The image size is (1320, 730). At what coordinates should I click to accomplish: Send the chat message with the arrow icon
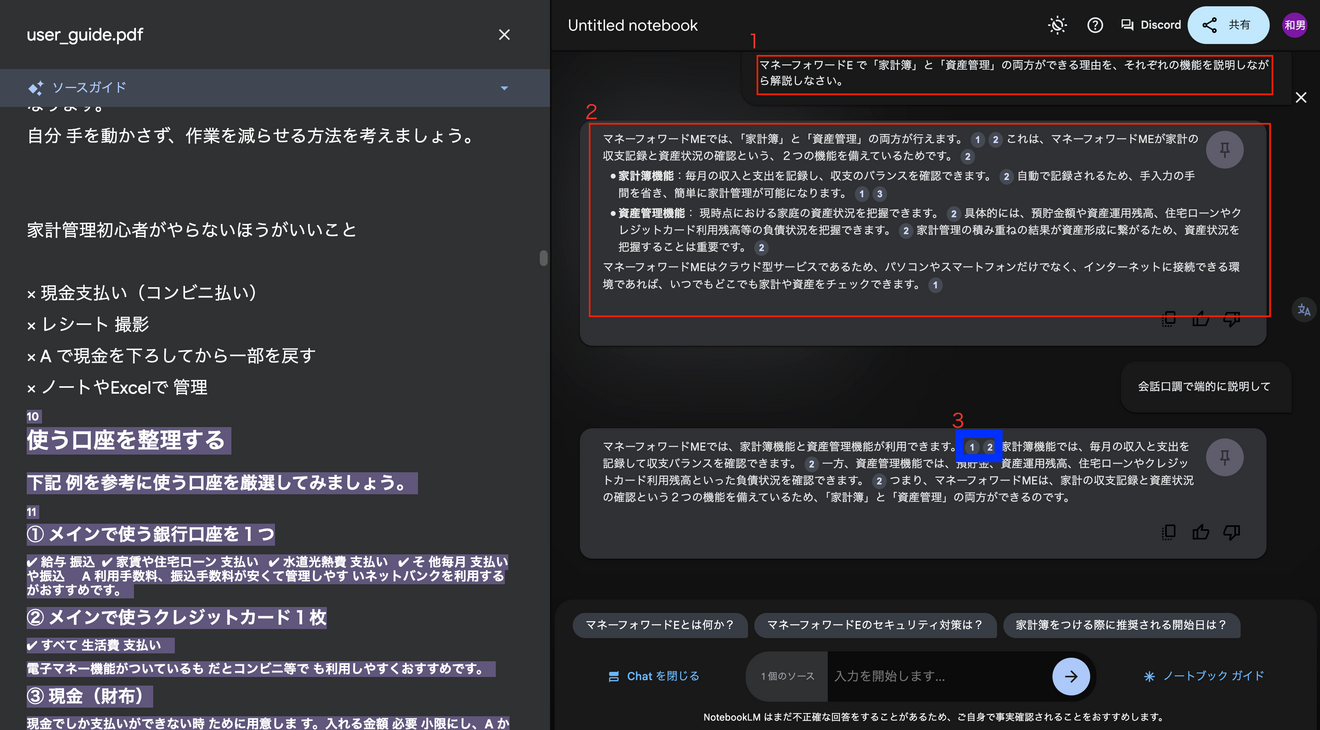click(1071, 676)
